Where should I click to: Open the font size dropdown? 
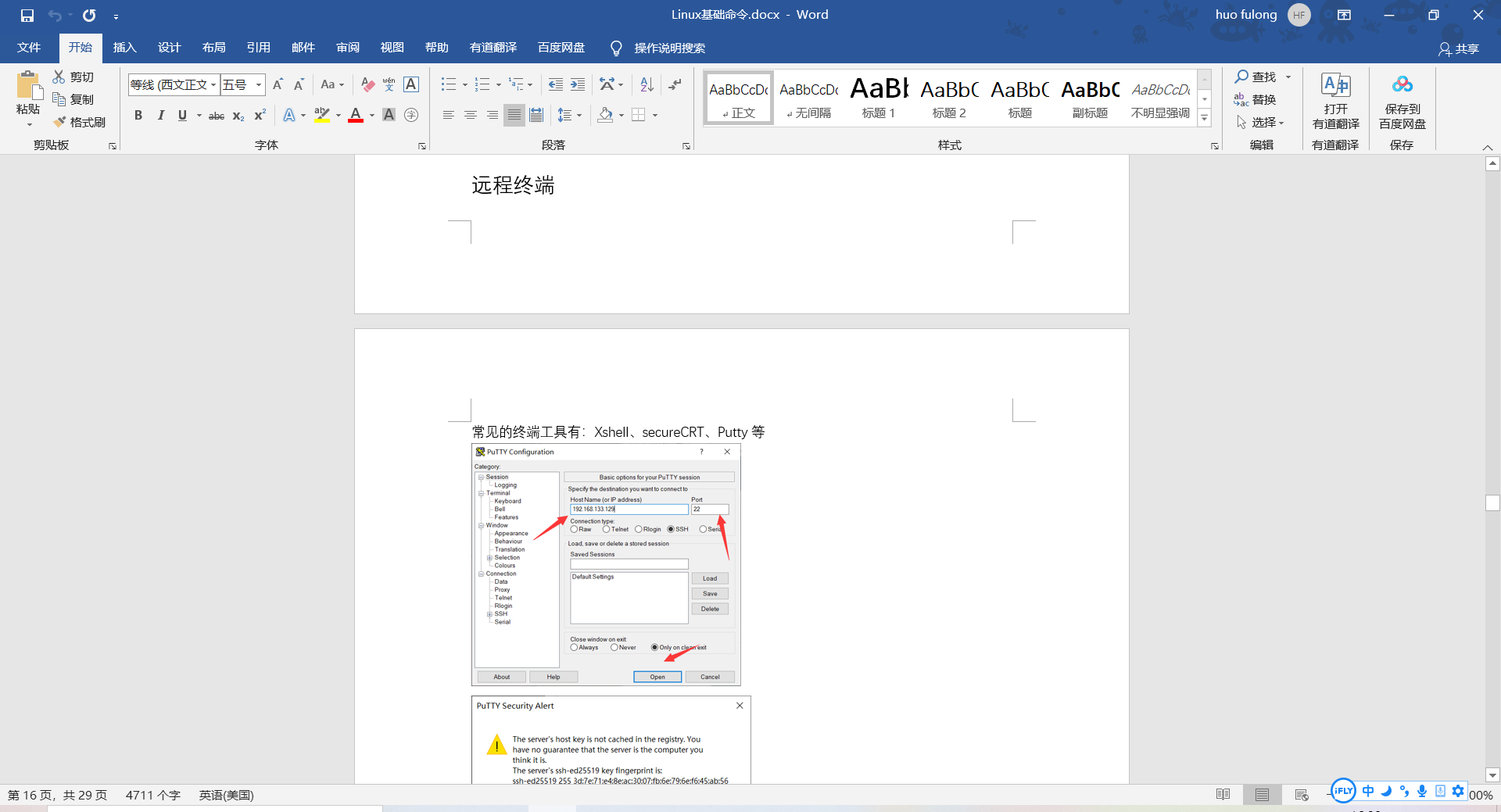(258, 84)
